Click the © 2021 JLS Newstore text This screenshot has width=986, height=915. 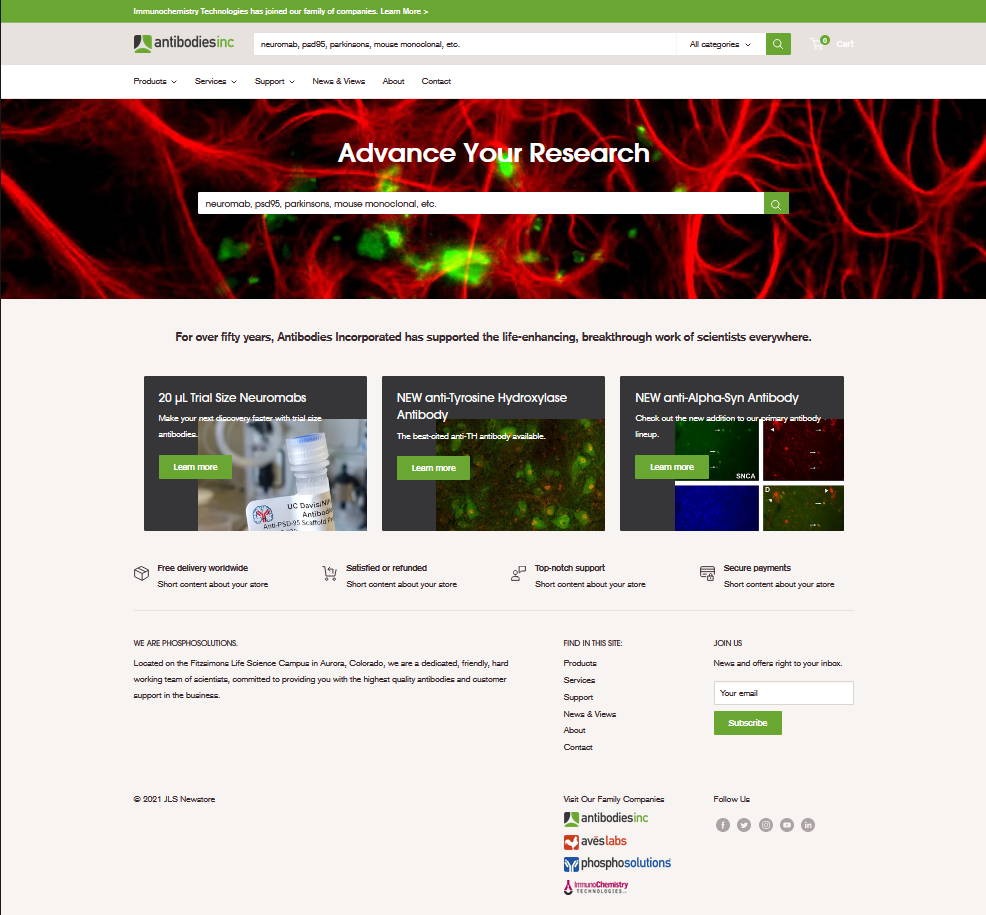pos(174,799)
